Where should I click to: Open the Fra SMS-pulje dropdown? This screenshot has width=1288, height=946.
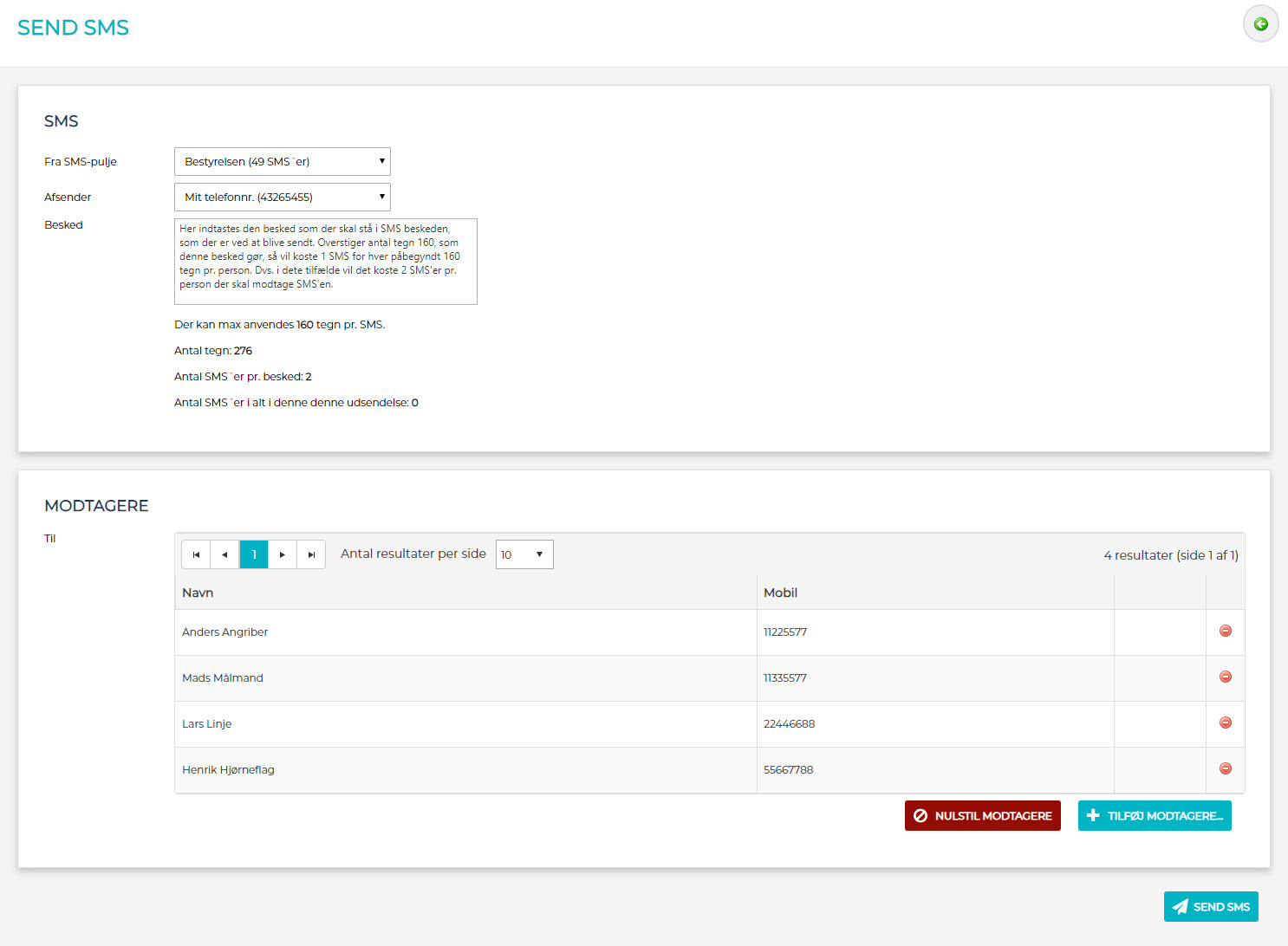pyautogui.click(x=282, y=162)
